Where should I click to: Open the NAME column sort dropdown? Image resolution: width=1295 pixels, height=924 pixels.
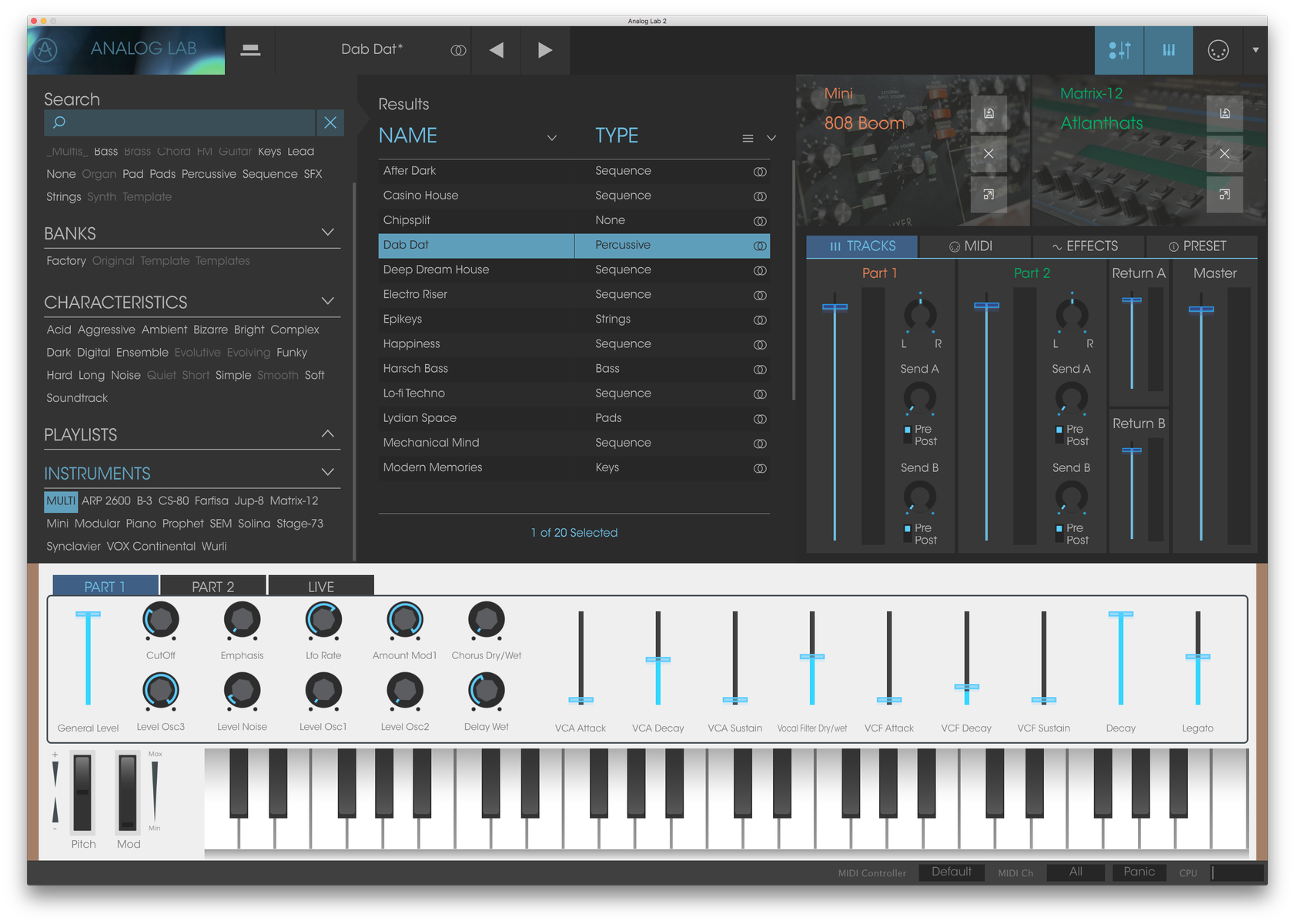(x=552, y=138)
